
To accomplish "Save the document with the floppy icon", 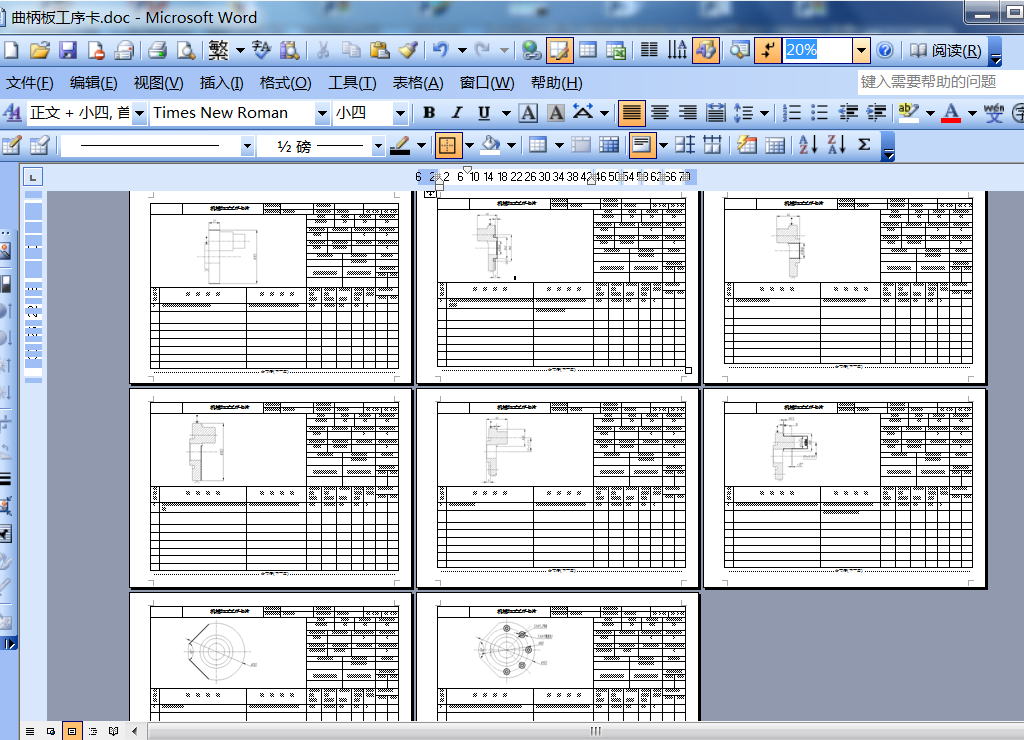I will (x=68, y=50).
